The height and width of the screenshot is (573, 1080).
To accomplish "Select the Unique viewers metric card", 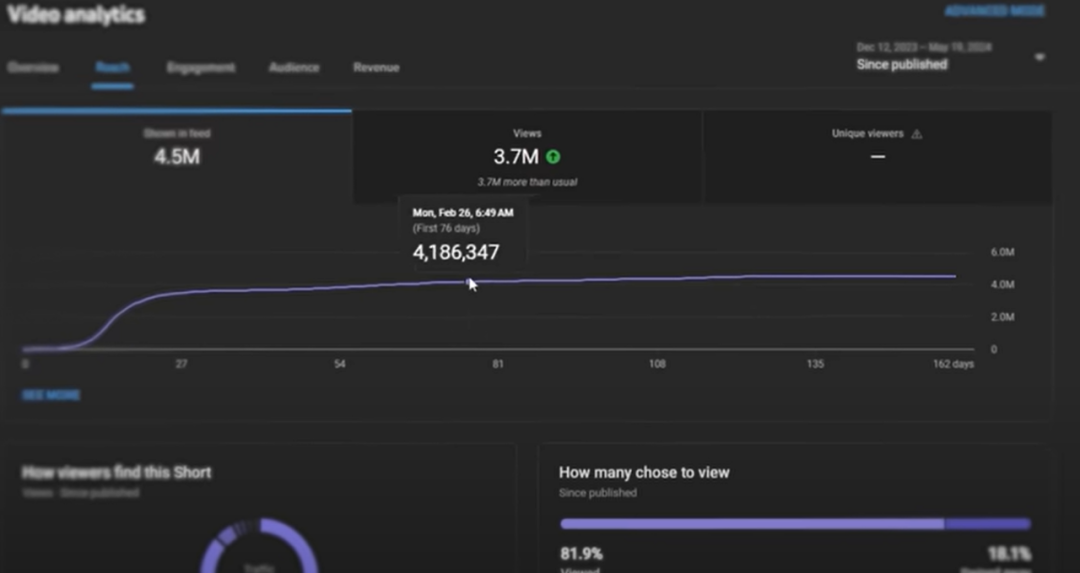I will pyautogui.click(x=877, y=155).
